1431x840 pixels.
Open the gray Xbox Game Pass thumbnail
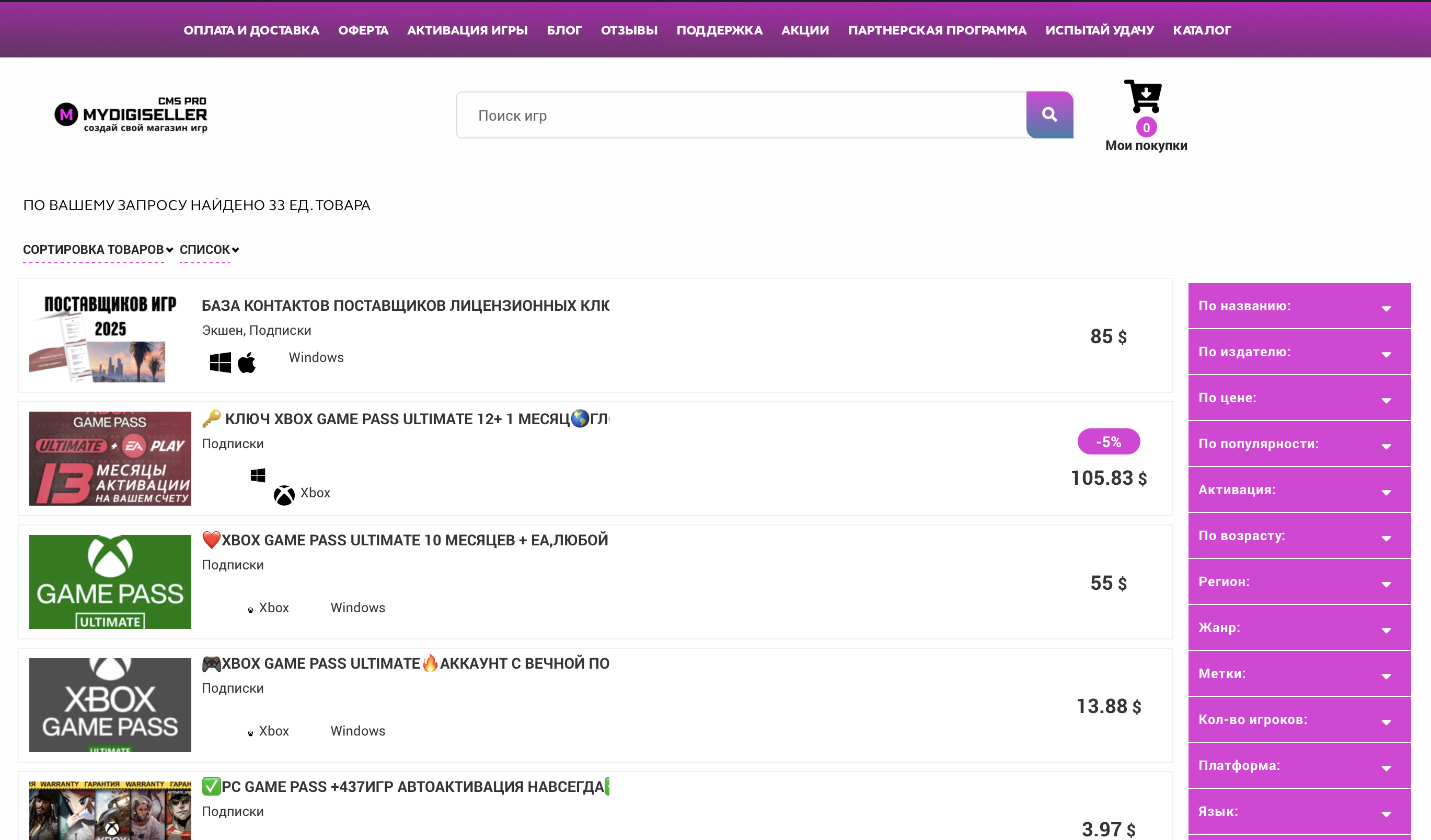pos(110,705)
